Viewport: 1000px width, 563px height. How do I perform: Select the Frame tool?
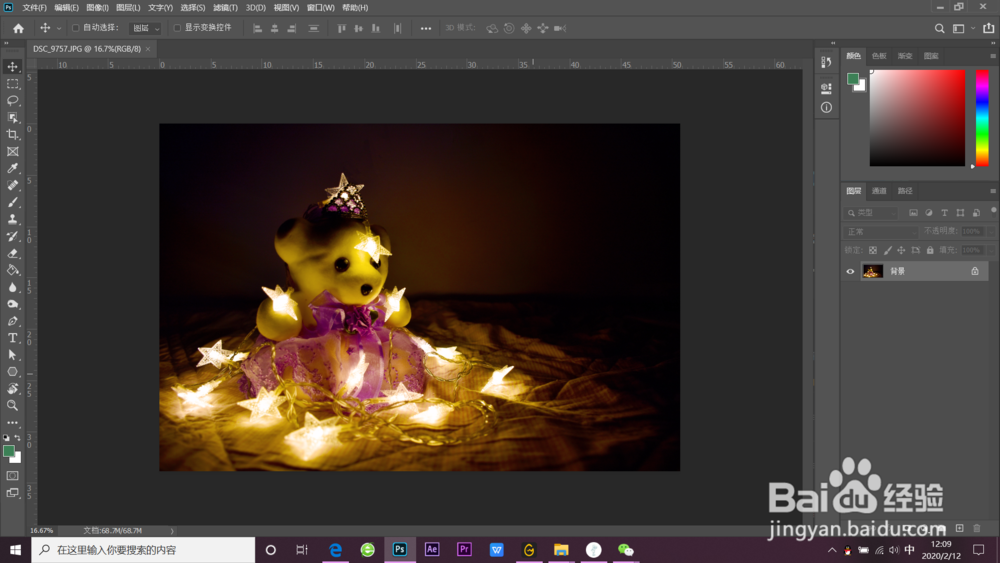click(x=12, y=152)
